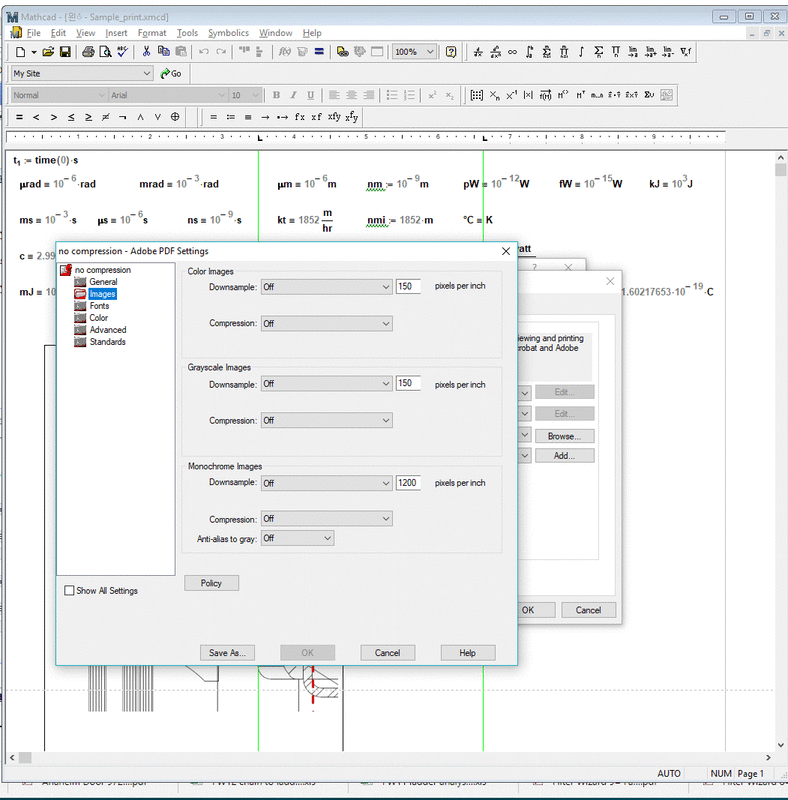Insert the vector sum operator

point(649,95)
